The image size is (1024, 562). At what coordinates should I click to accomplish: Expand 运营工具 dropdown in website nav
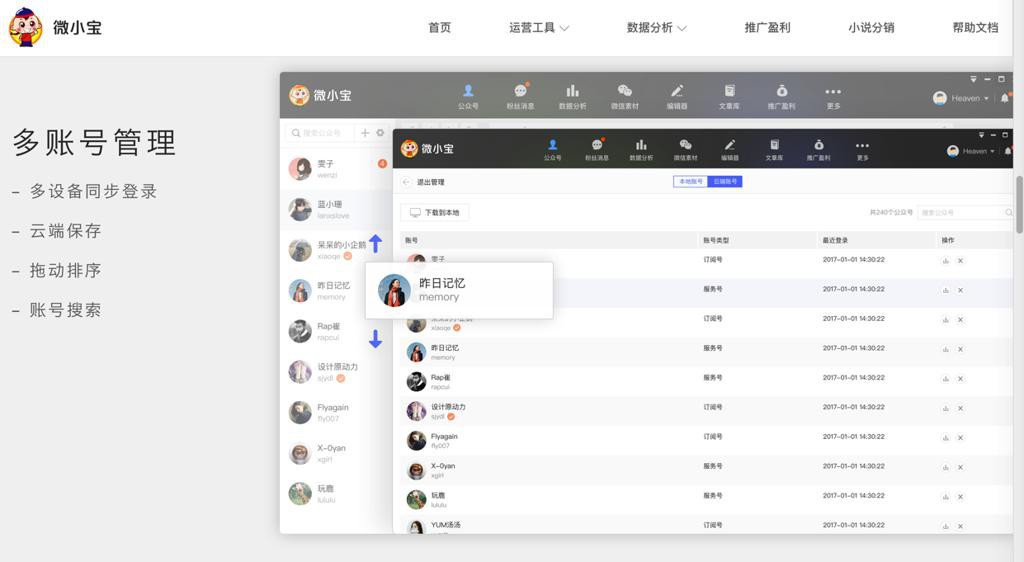pyautogui.click(x=539, y=27)
